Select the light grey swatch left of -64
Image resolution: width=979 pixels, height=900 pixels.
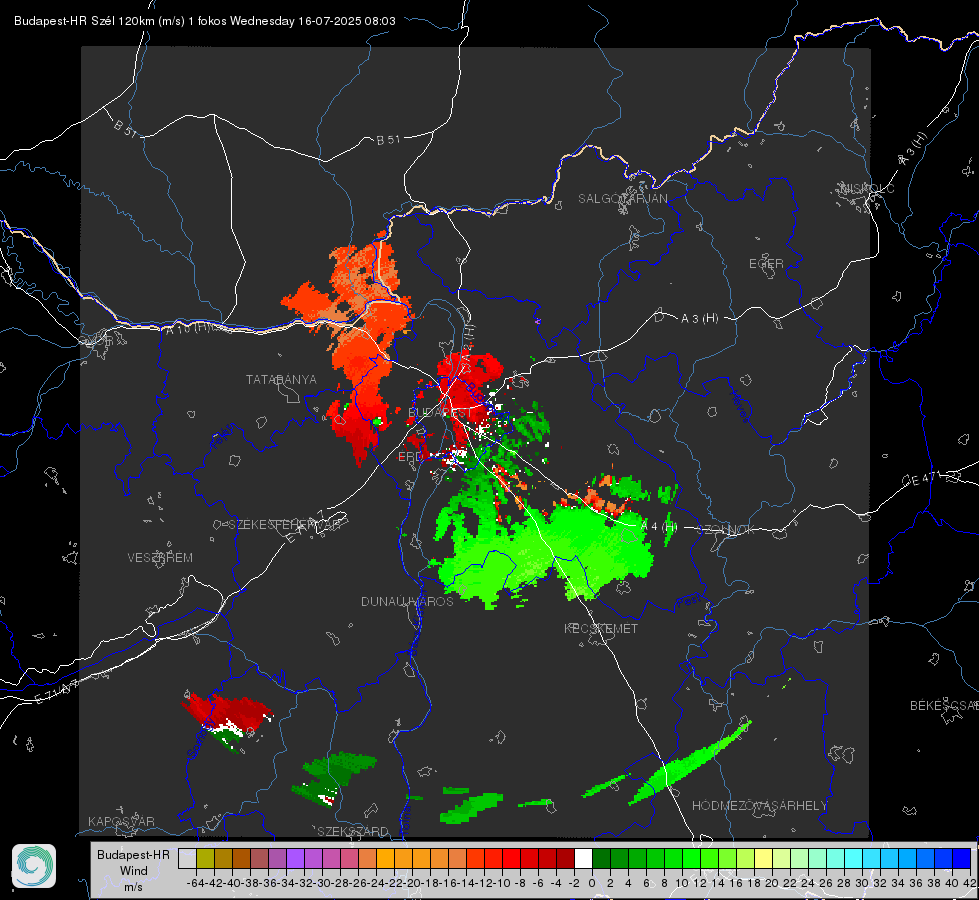point(187,858)
